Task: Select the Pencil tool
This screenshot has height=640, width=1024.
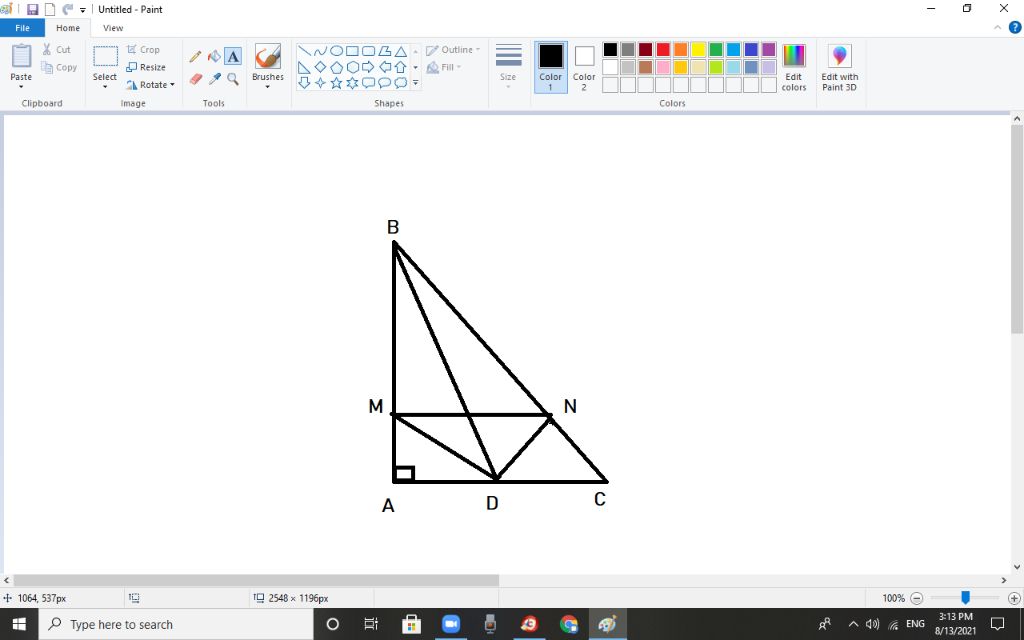Action: (195, 57)
